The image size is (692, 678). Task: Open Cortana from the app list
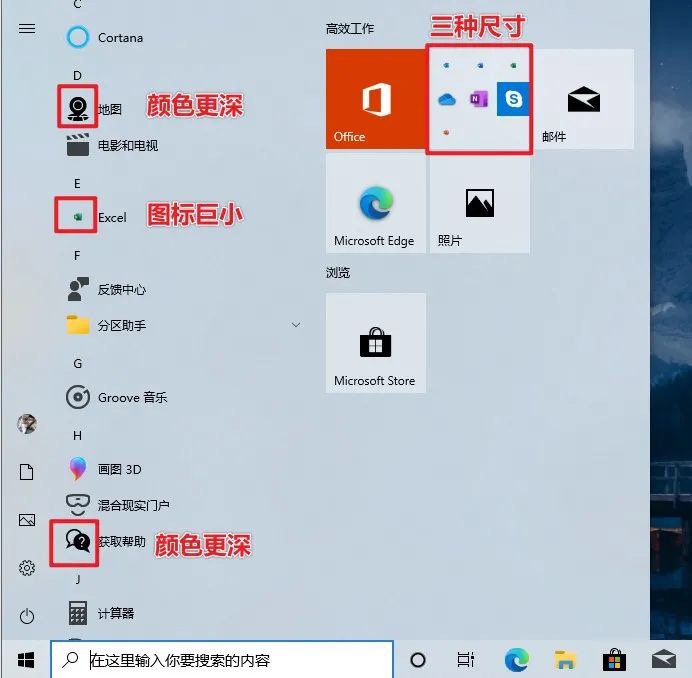tap(105, 38)
